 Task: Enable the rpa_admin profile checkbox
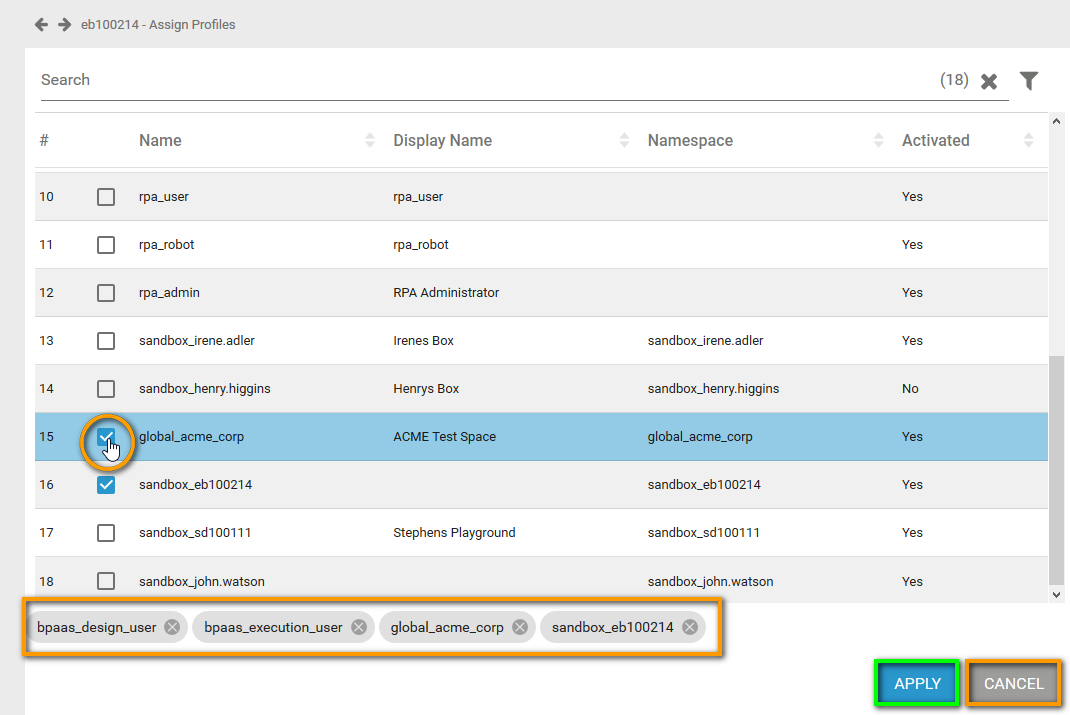click(x=106, y=293)
